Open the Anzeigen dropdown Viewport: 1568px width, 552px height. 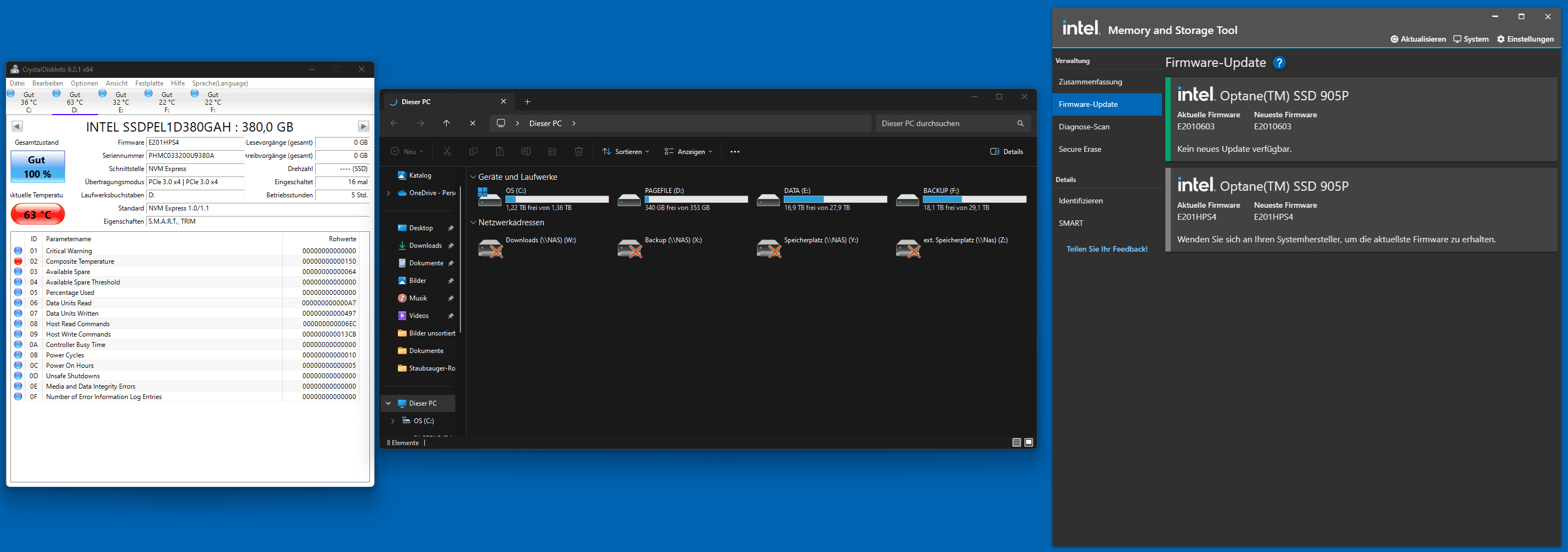(x=688, y=151)
